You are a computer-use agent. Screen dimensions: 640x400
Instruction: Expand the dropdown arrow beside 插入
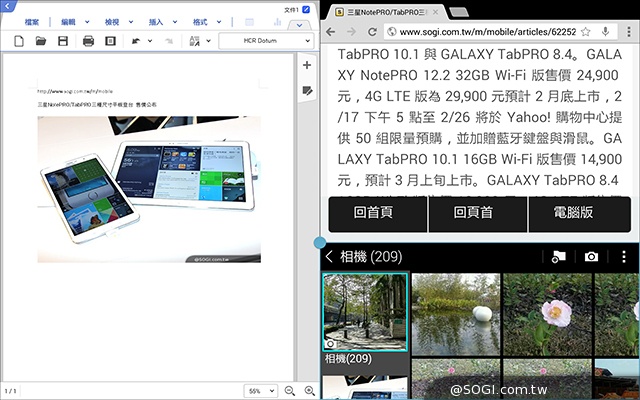pos(175,22)
